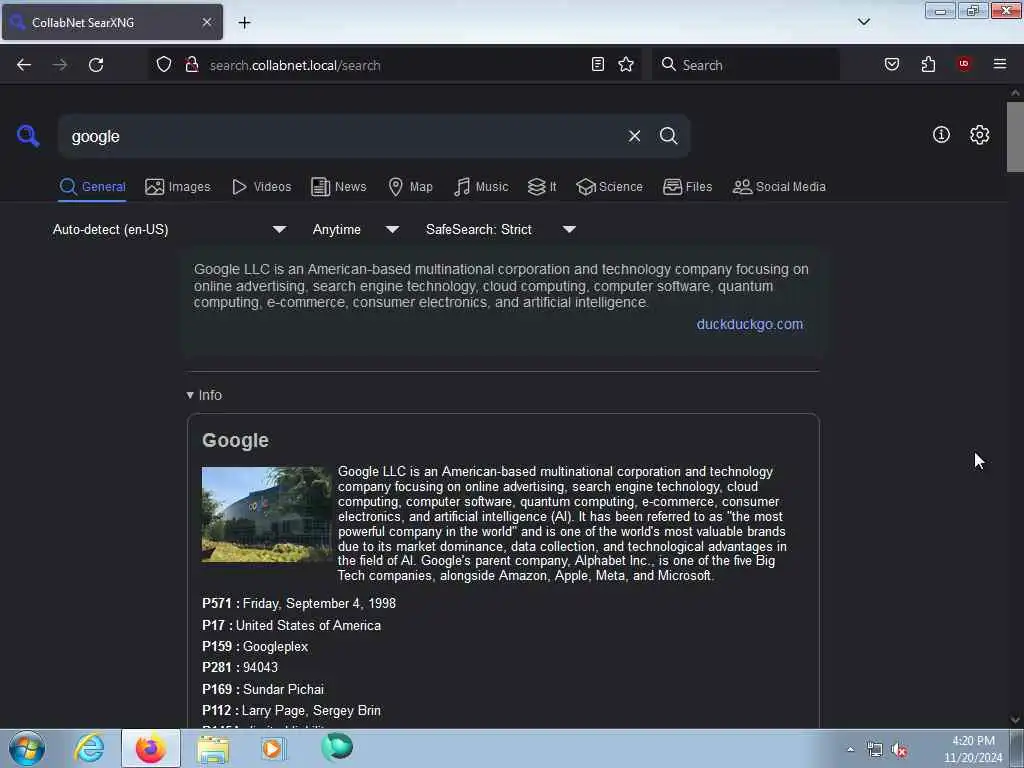
Task: Switch to the Files category
Action: tap(687, 187)
